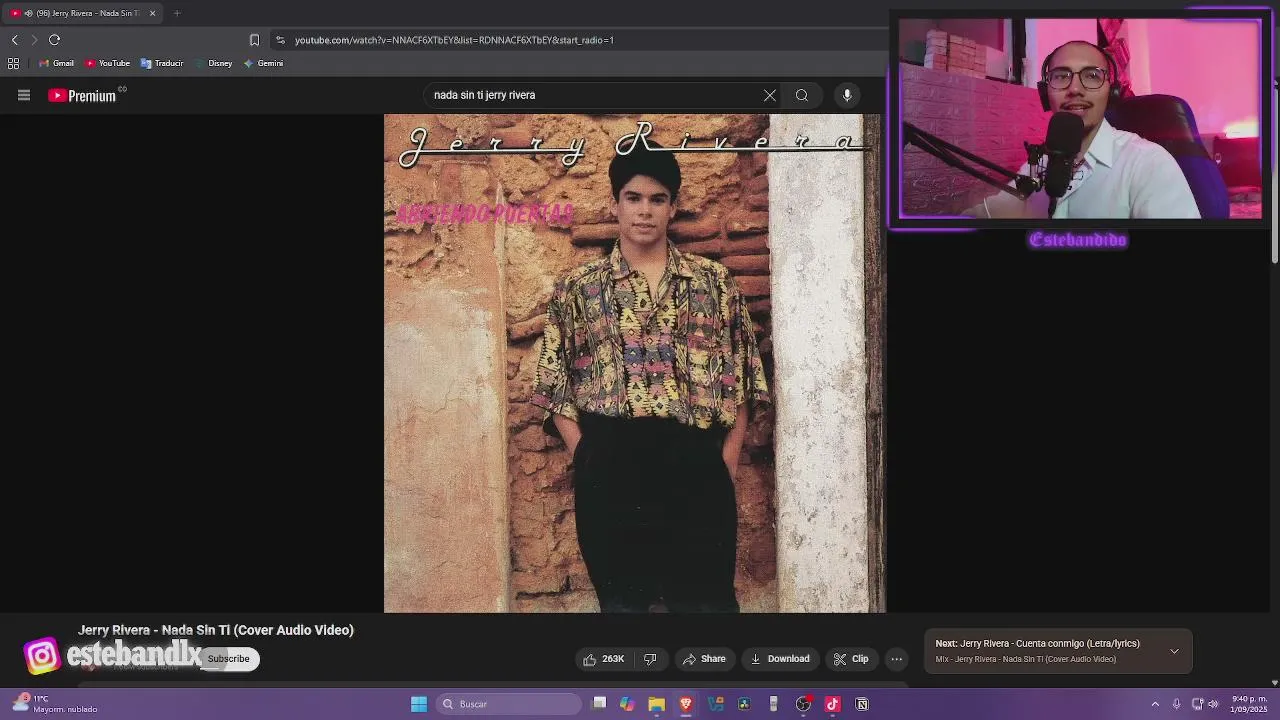Mute the tab via its speaker icon
This screenshot has width=1280, height=720.
(x=28, y=13)
